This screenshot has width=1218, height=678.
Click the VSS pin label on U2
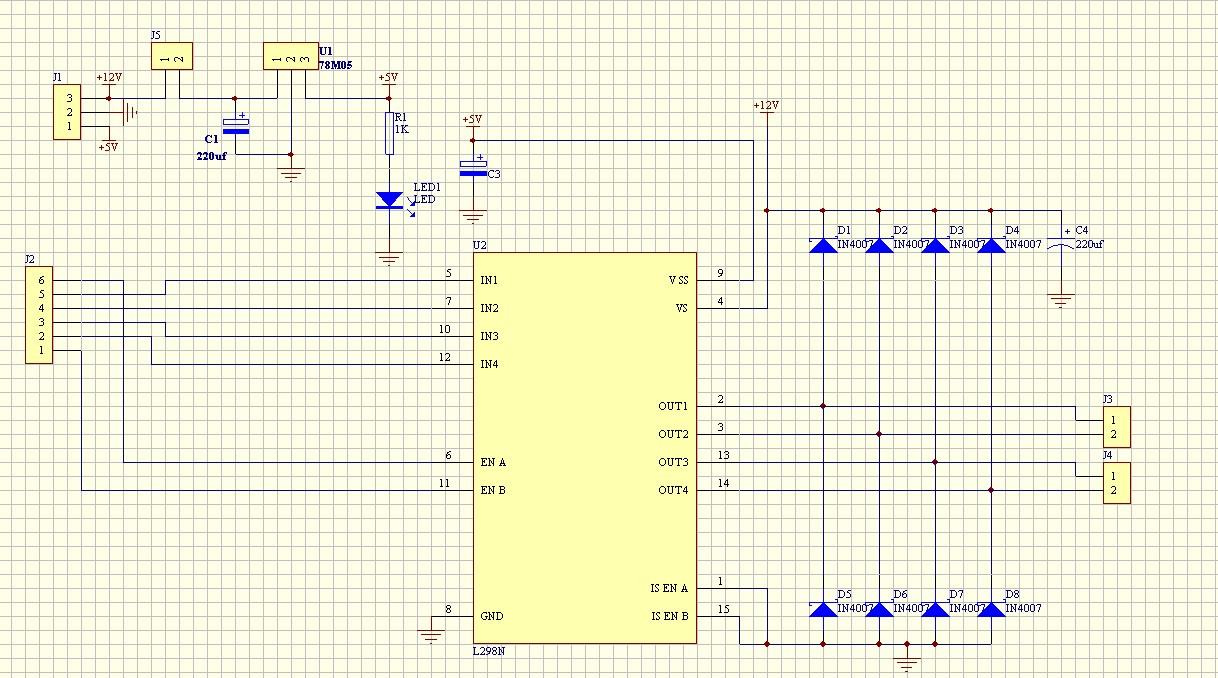[x=678, y=281]
